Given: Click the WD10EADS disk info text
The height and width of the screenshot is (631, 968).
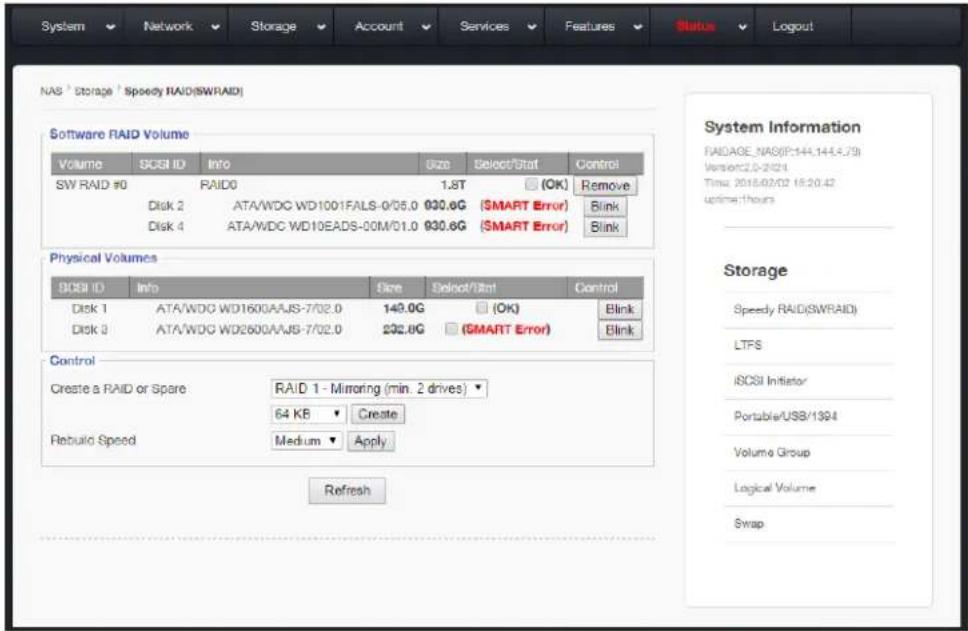Looking at the screenshot, I should pyautogui.click(x=322, y=227).
